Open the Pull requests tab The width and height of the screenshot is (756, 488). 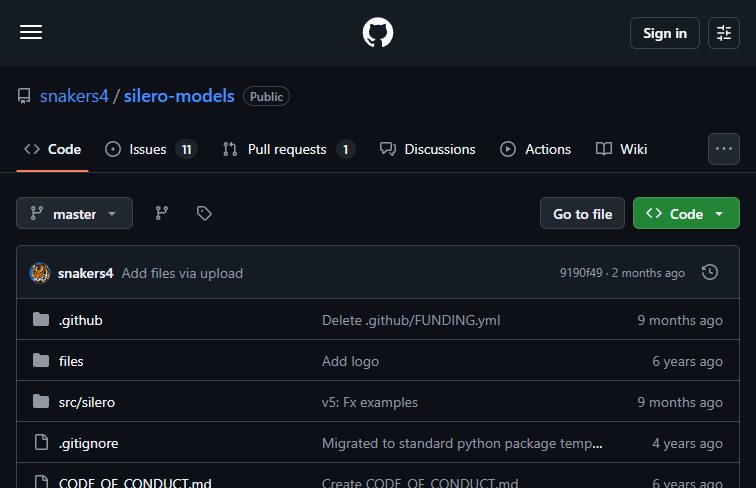click(289, 149)
